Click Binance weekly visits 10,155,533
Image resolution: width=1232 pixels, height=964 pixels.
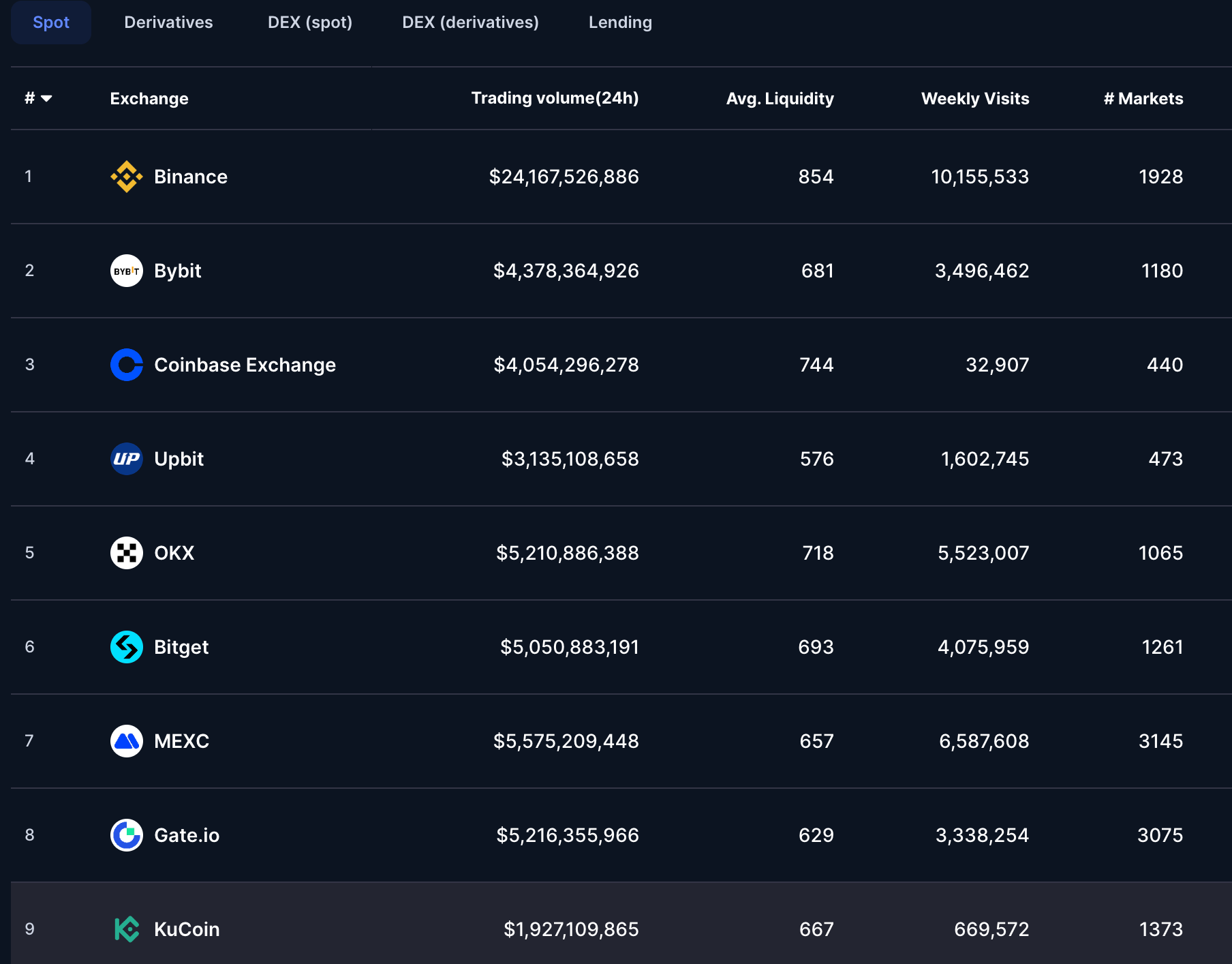pyautogui.click(x=980, y=177)
